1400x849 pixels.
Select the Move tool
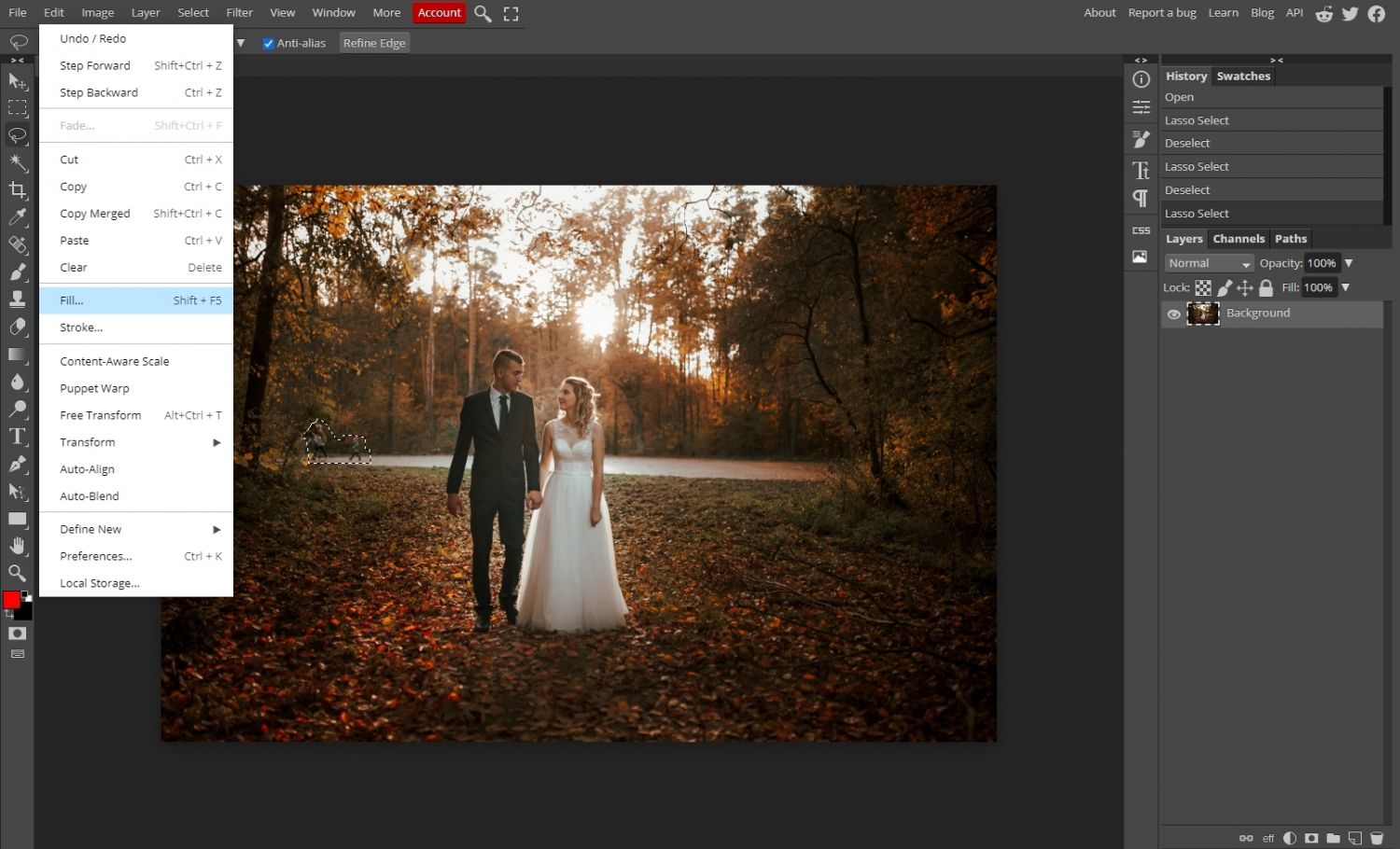(x=17, y=81)
